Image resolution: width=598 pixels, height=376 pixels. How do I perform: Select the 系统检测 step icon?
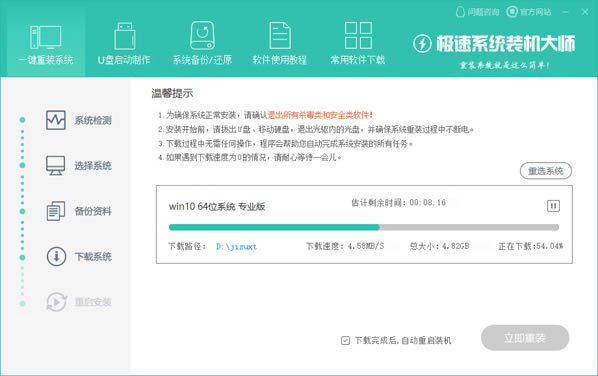tap(56, 120)
